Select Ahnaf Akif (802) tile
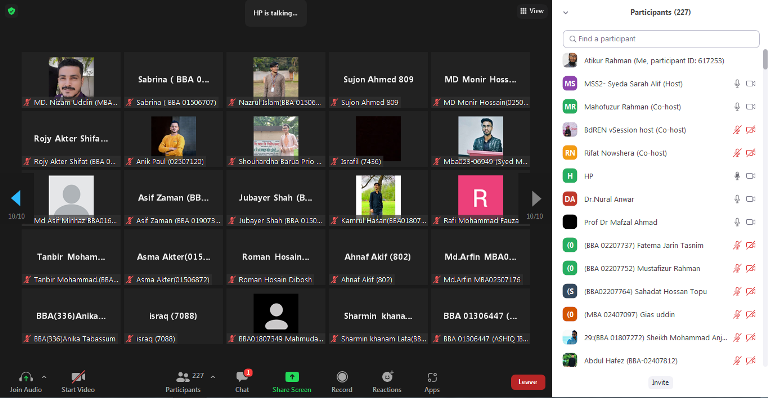 (x=378, y=257)
